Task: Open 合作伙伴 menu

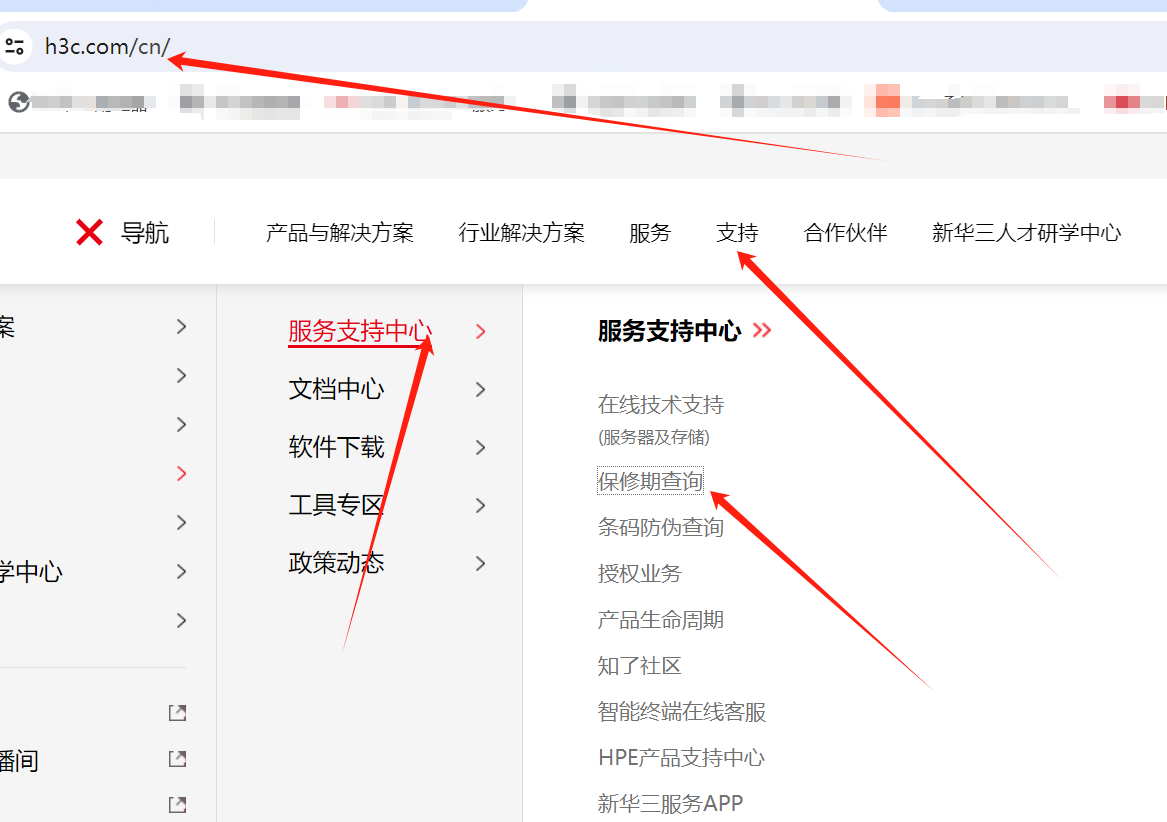Action: point(845,233)
